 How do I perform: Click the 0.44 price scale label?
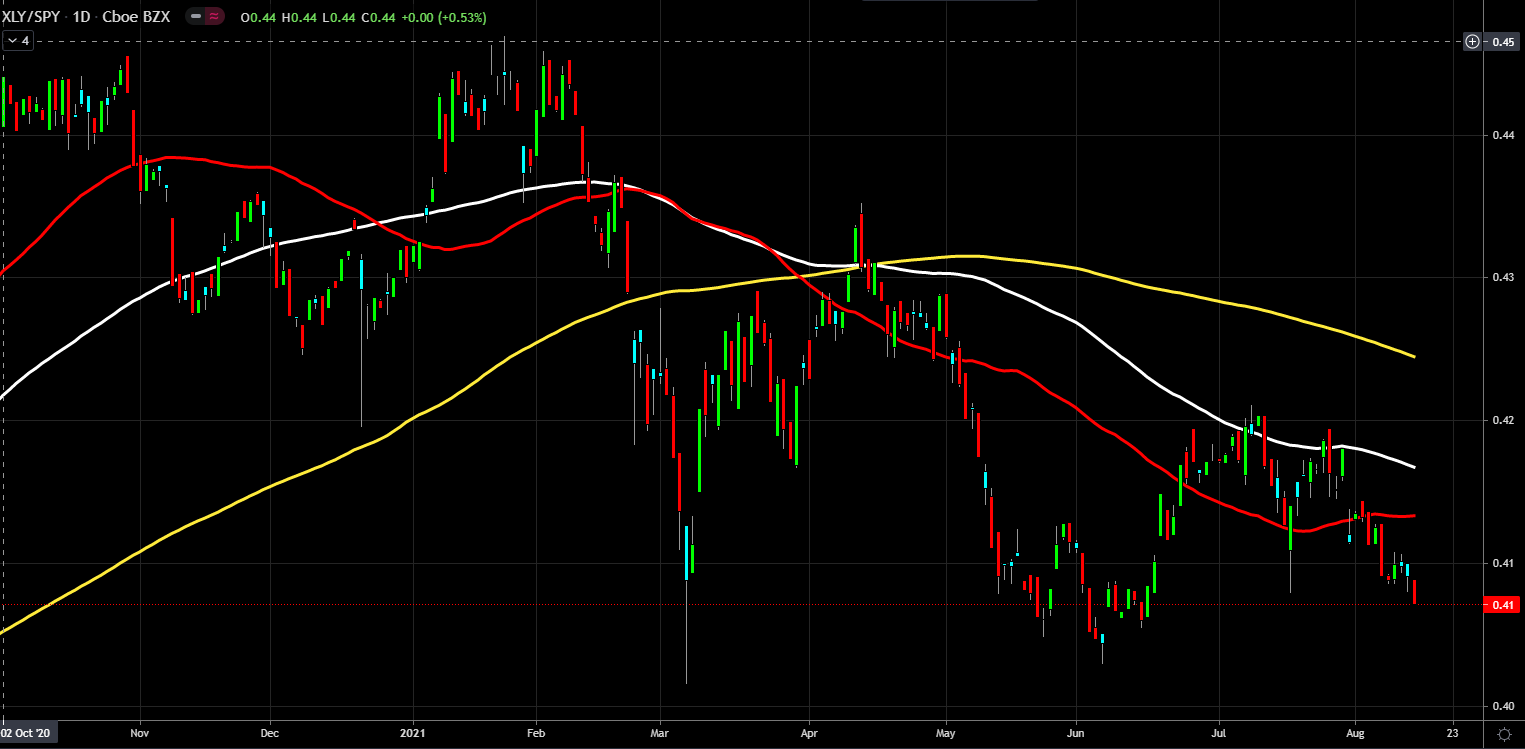[1502, 135]
